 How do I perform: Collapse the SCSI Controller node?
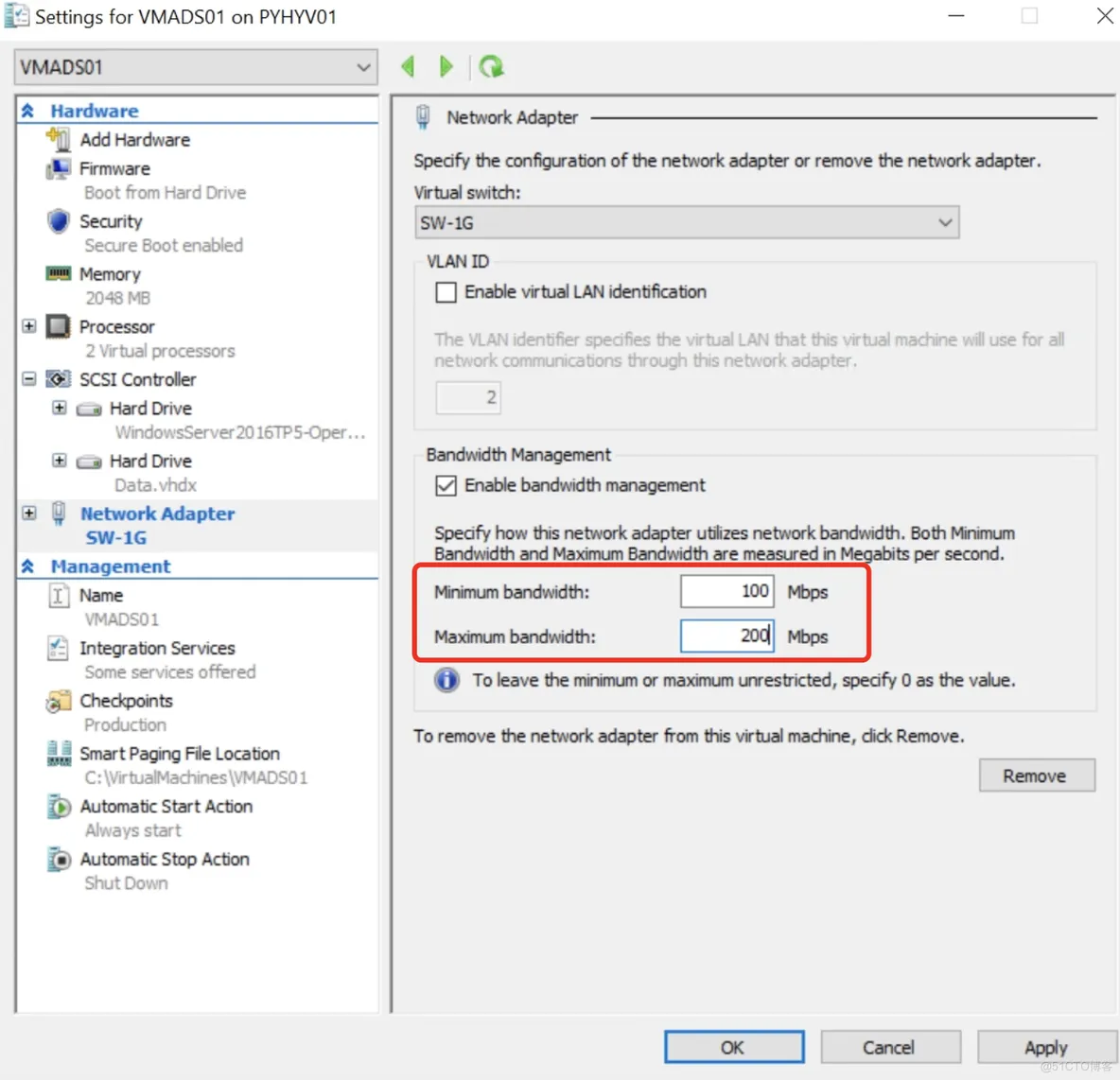[28, 379]
